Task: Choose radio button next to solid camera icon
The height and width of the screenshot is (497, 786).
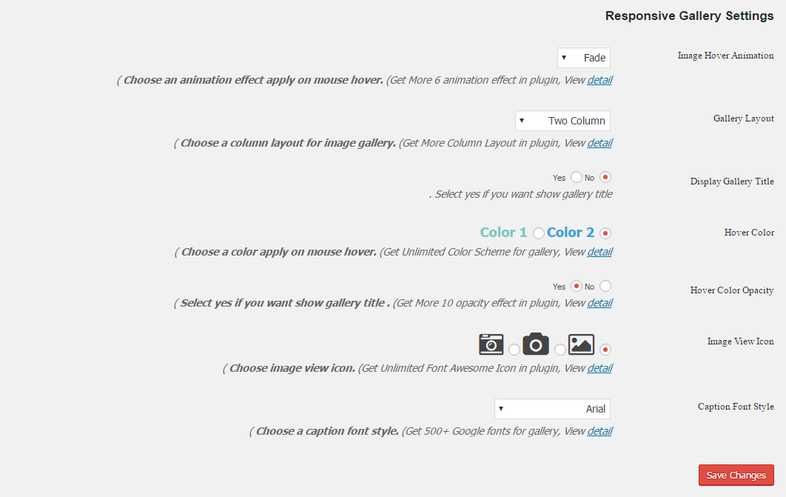Action: coord(560,350)
